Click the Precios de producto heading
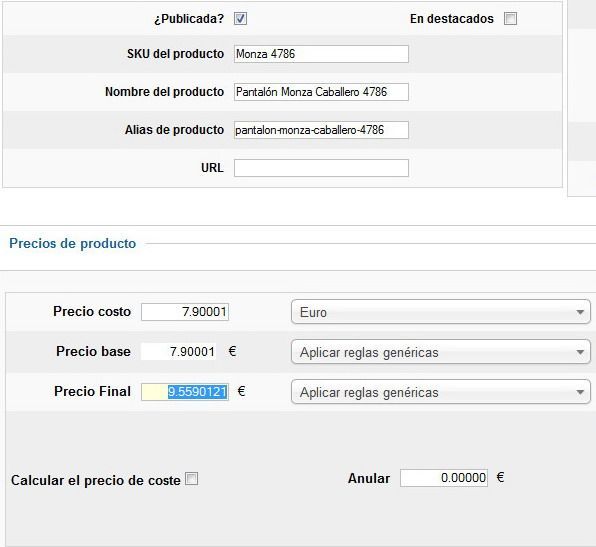Image resolution: width=596 pixels, height=547 pixels. [x=73, y=243]
